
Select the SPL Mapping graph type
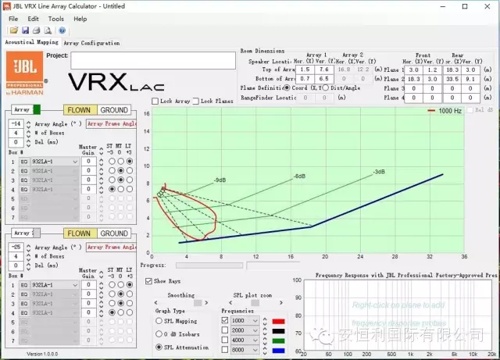159,321
